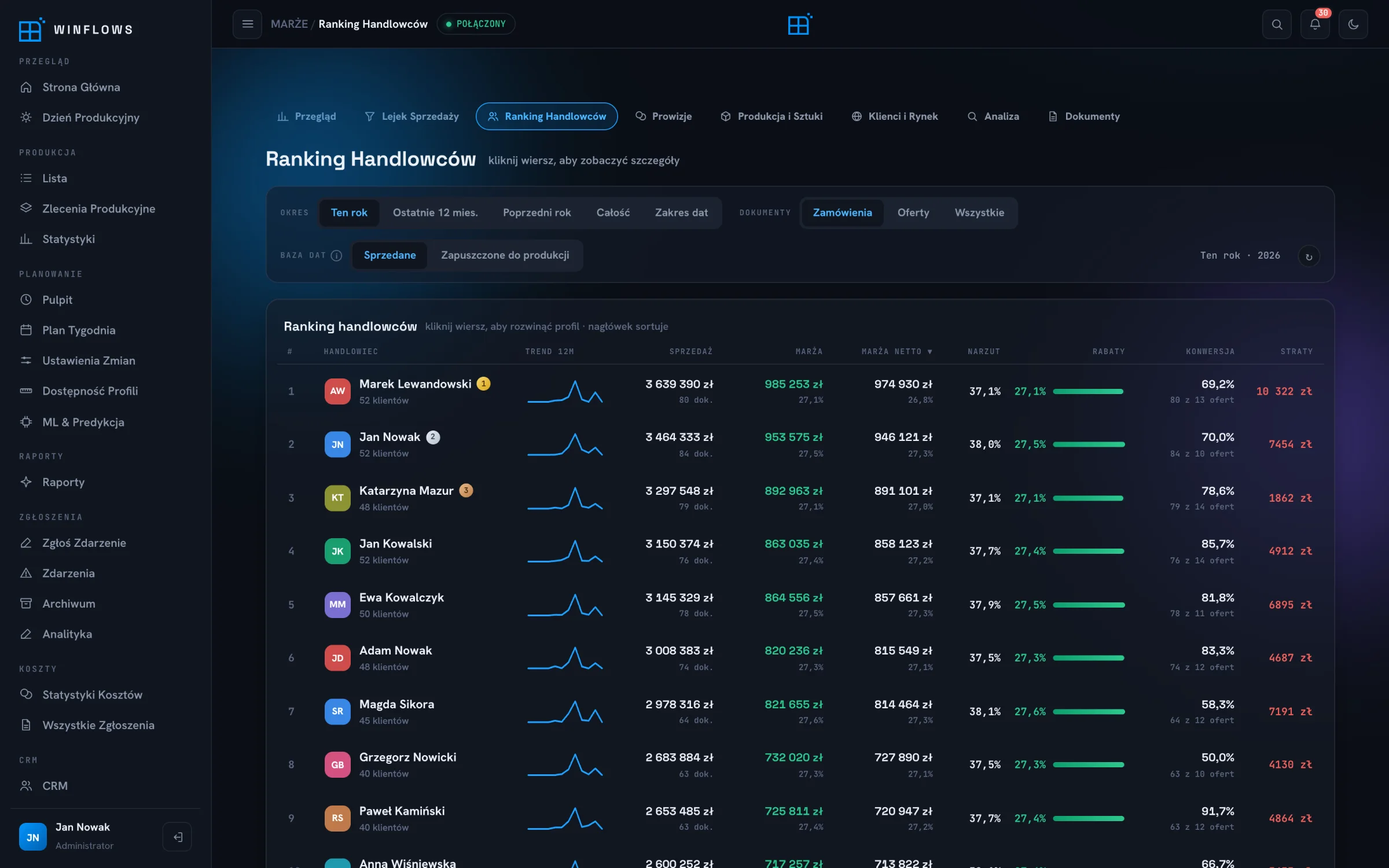Switch to the Analiza tab
Viewport: 1389px width, 868px height.
[993, 116]
